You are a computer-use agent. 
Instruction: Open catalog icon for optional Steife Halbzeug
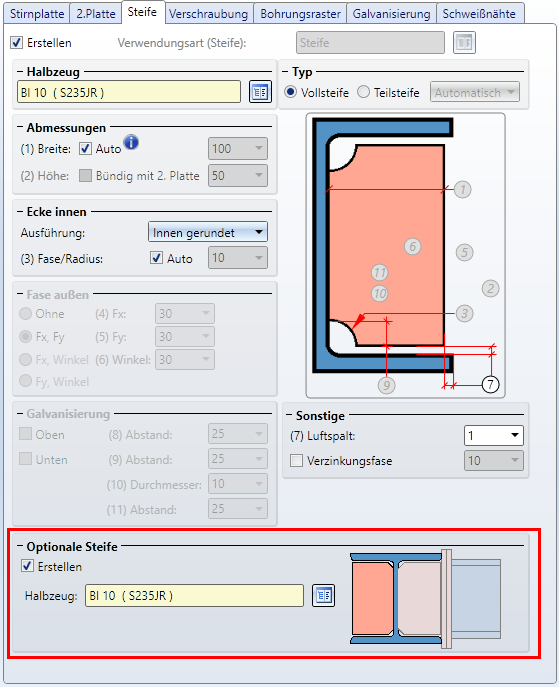[323, 595]
